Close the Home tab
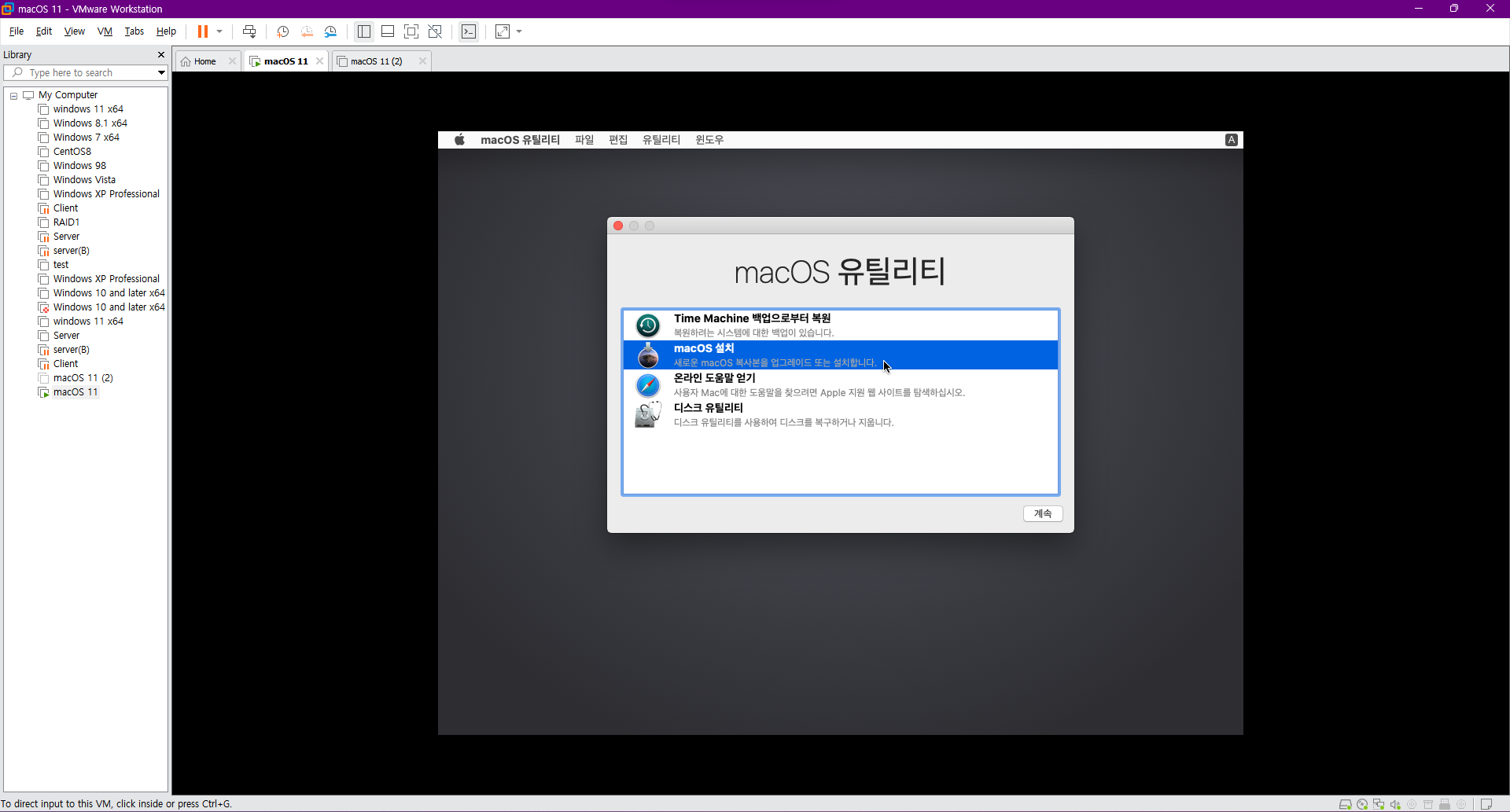This screenshot has width=1510, height=812. (x=232, y=61)
